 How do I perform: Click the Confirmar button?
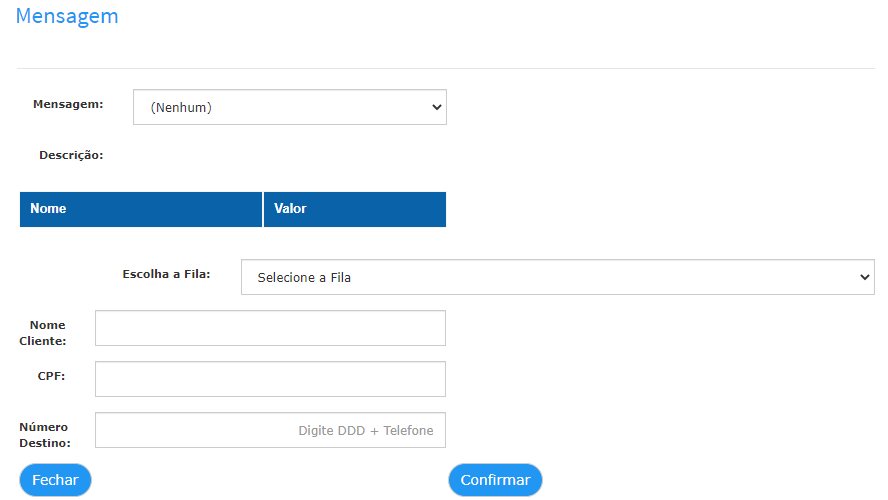pyautogui.click(x=495, y=480)
